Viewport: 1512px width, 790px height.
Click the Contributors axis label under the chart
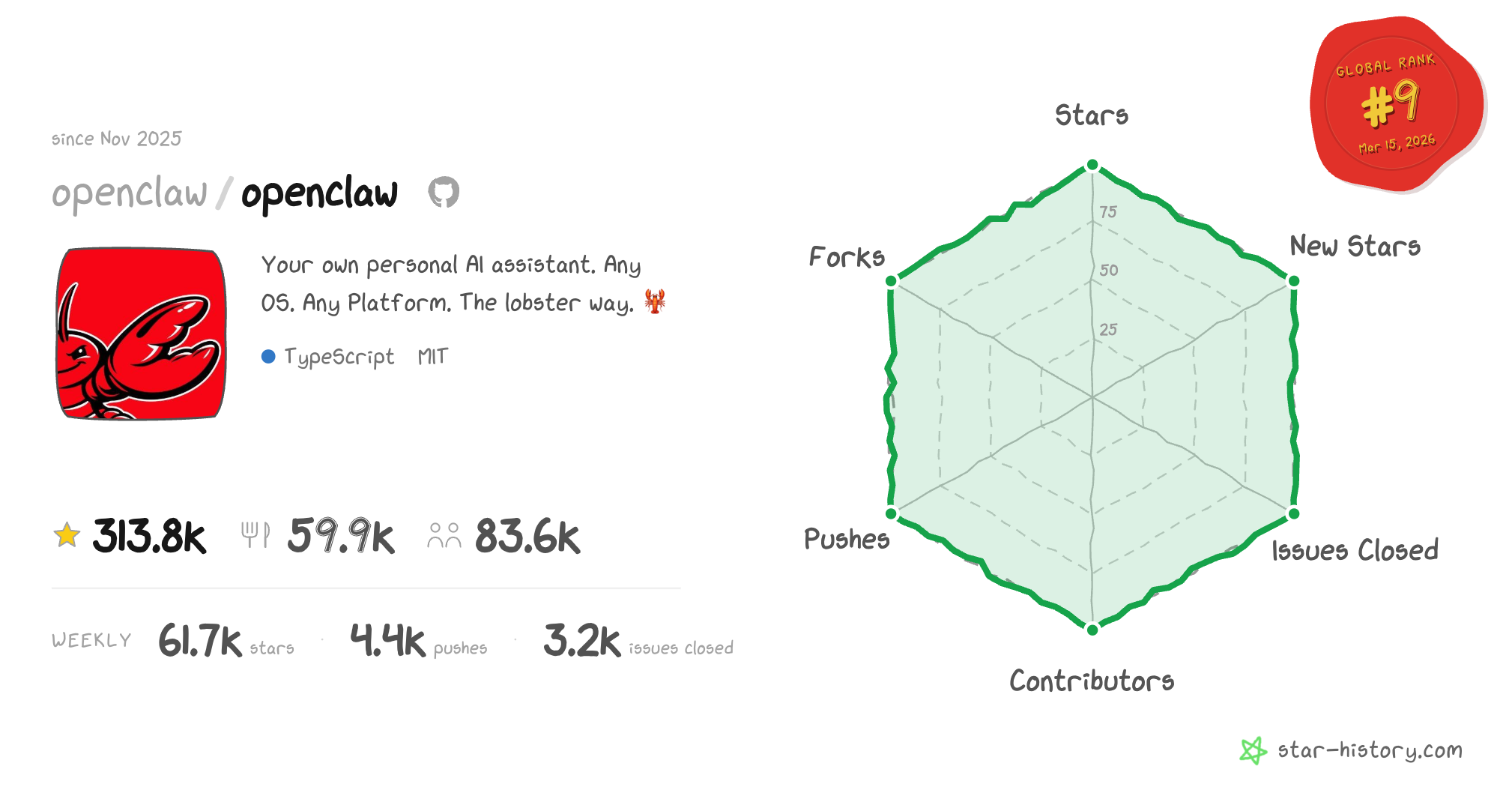click(x=1092, y=681)
